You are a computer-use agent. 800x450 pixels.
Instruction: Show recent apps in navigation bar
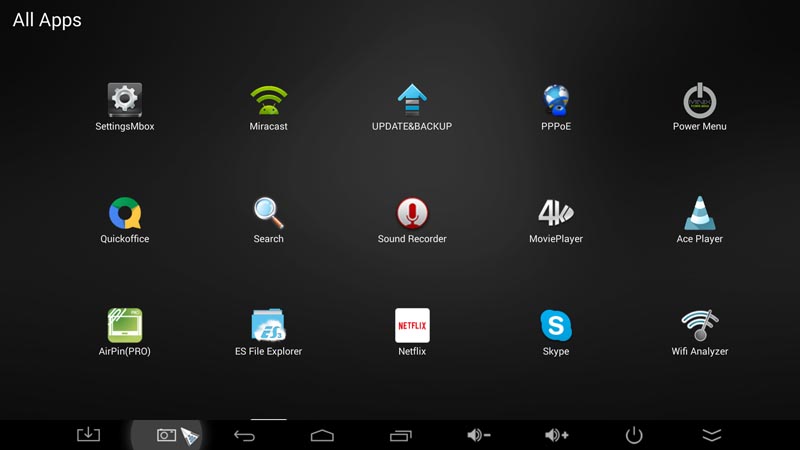coord(401,435)
